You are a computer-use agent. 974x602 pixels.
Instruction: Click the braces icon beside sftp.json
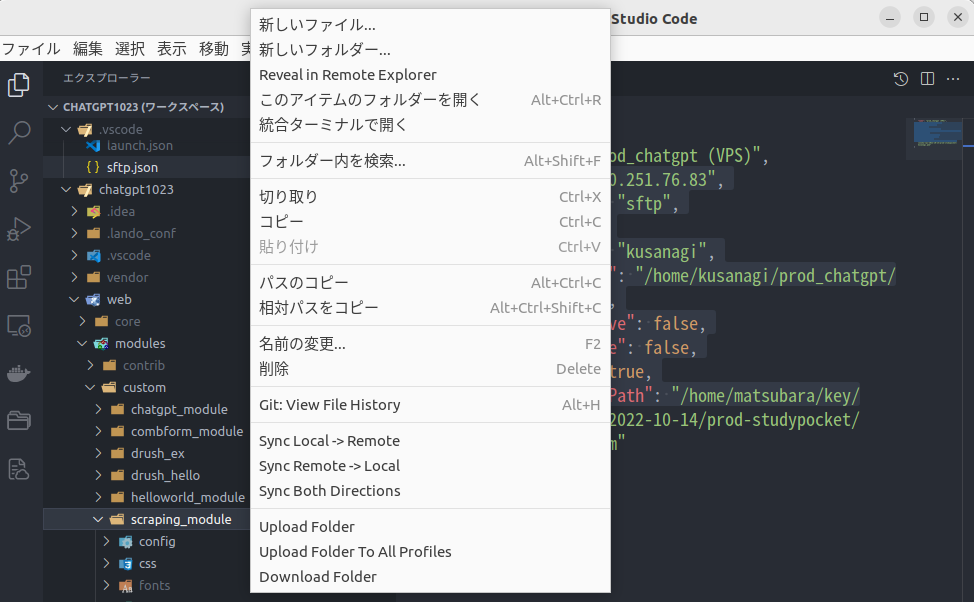pyautogui.click(x=93, y=167)
